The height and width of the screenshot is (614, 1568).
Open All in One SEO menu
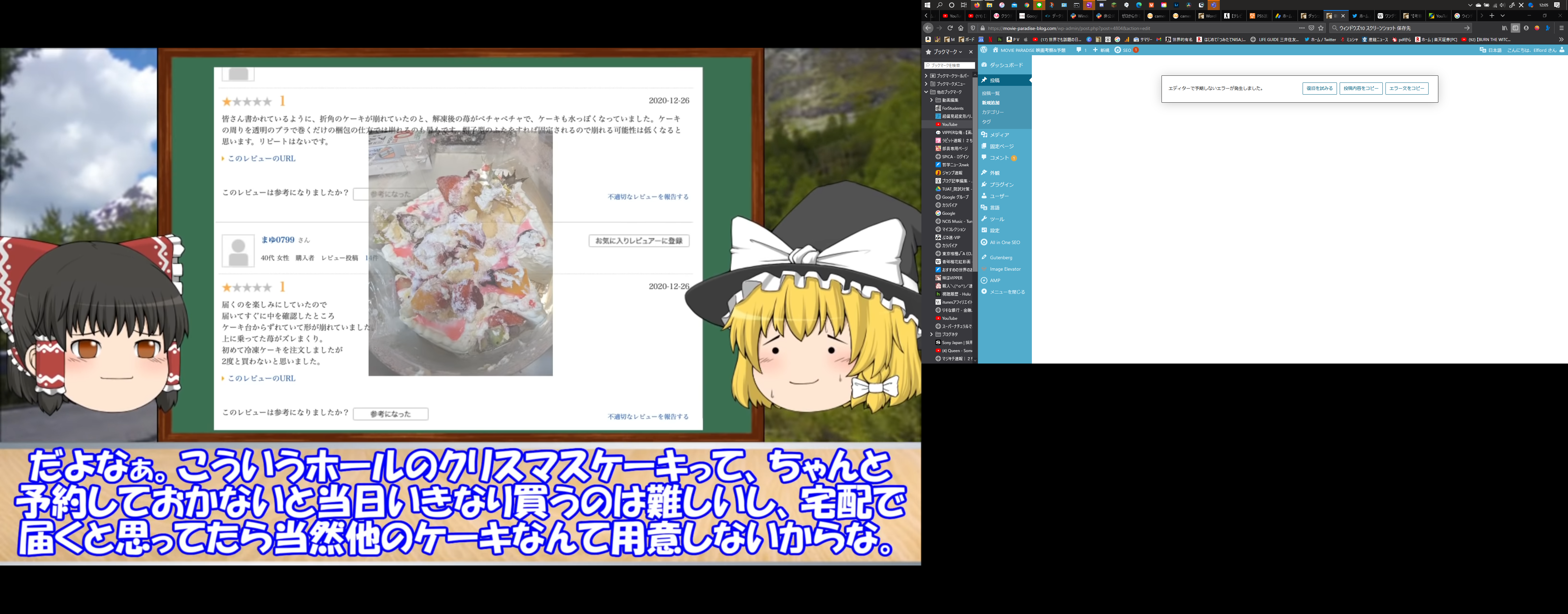[1004, 242]
